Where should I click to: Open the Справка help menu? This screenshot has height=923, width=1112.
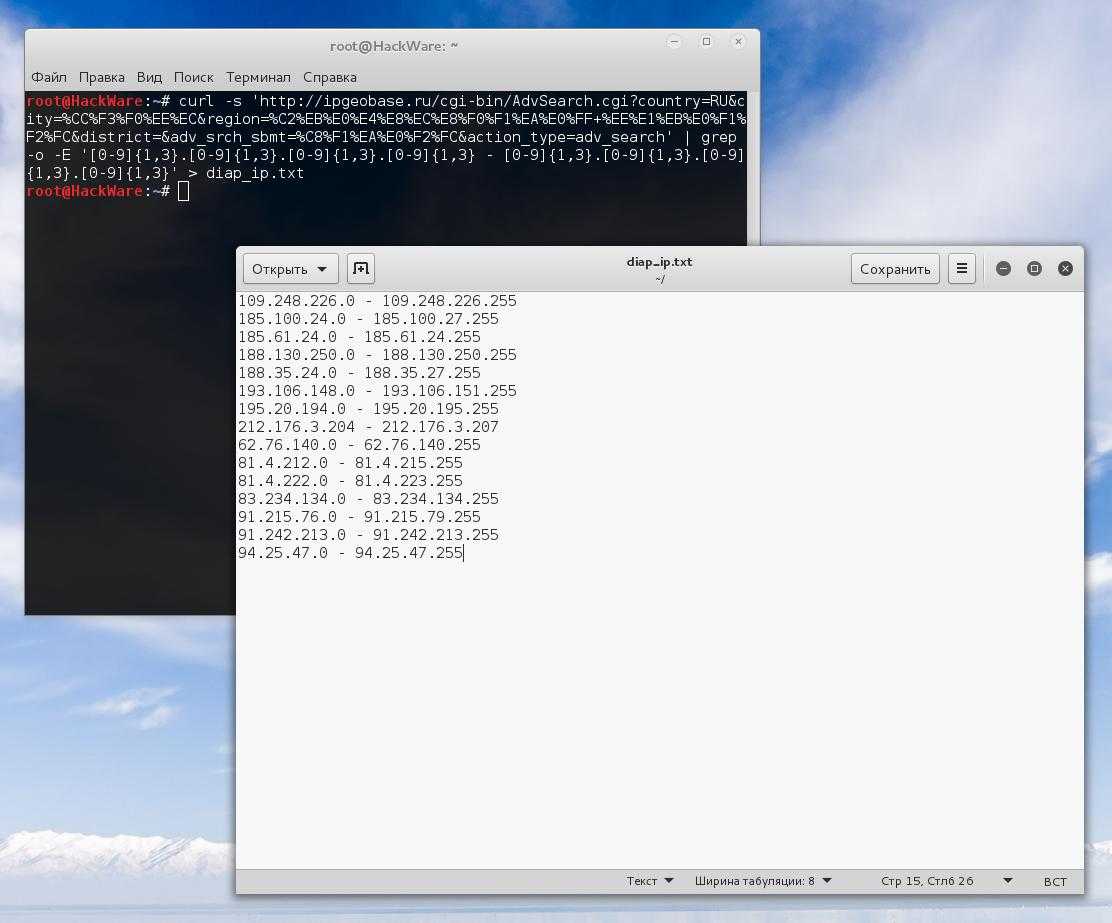[x=329, y=77]
